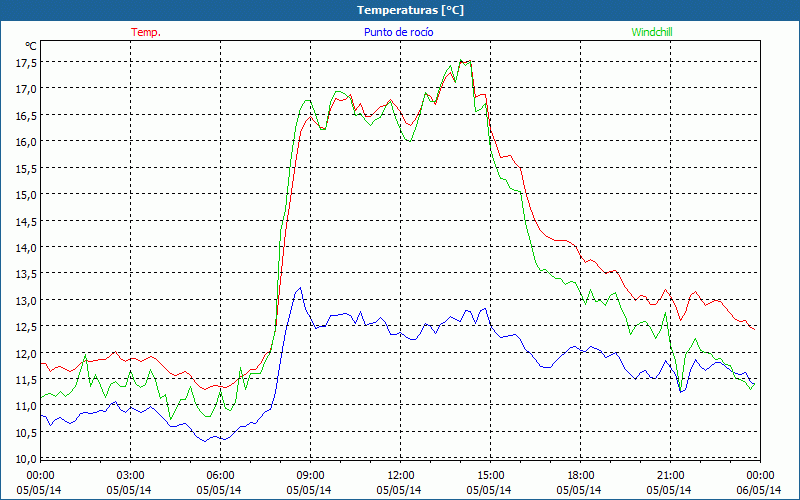Click the 14,5 value on the temperature axis
Viewport: 800px width, 500px height.
point(27,221)
